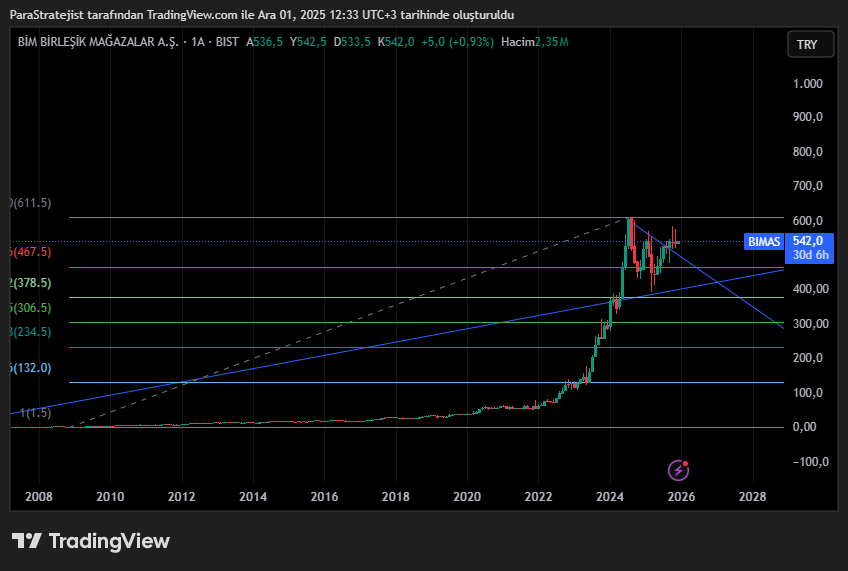This screenshot has width=848, height=571.
Task: Click the +5,0 (+0,93%) change value
Action: tap(458, 42)
